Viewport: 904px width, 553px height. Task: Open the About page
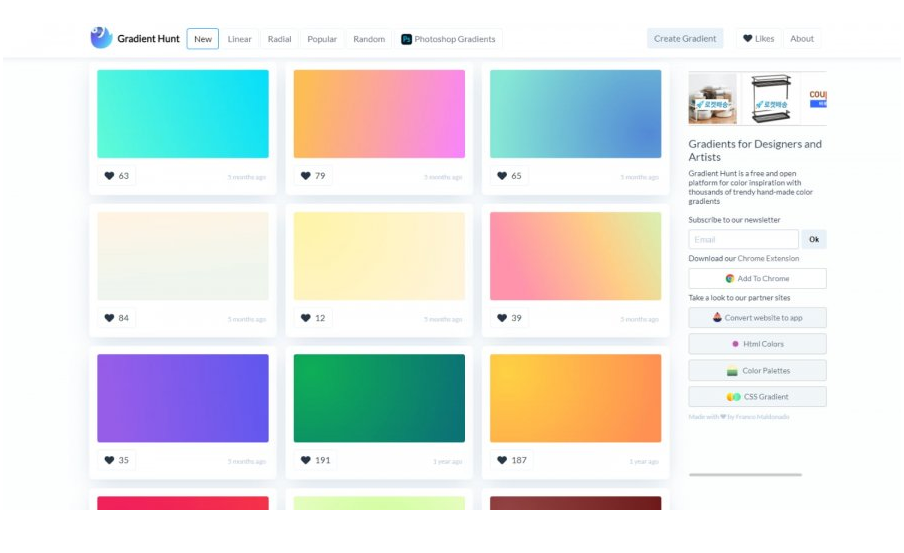tap(802, 39)
